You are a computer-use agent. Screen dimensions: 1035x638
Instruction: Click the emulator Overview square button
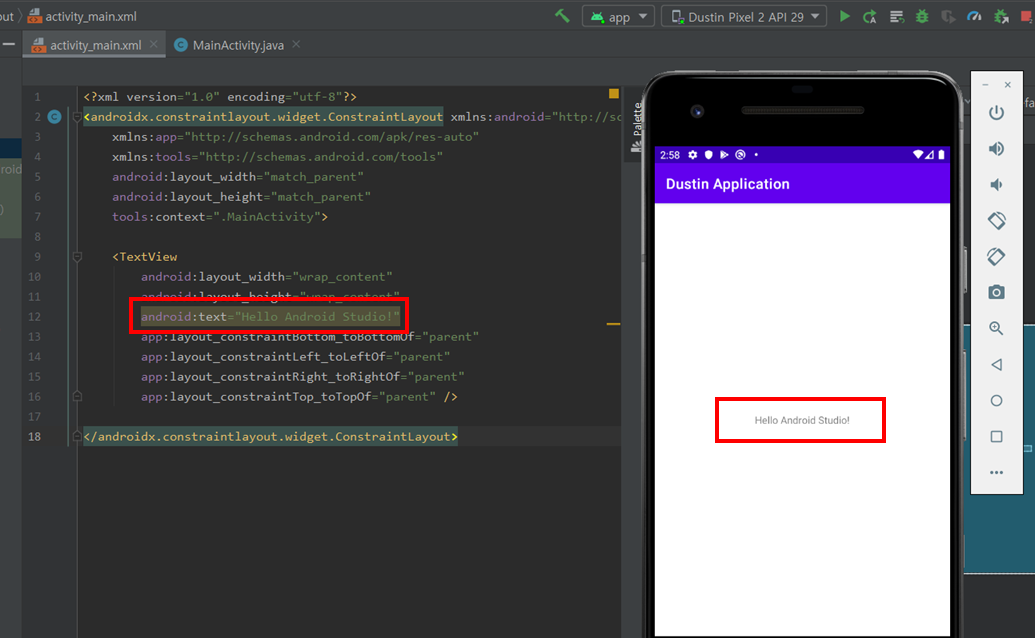tap(996, 437)
